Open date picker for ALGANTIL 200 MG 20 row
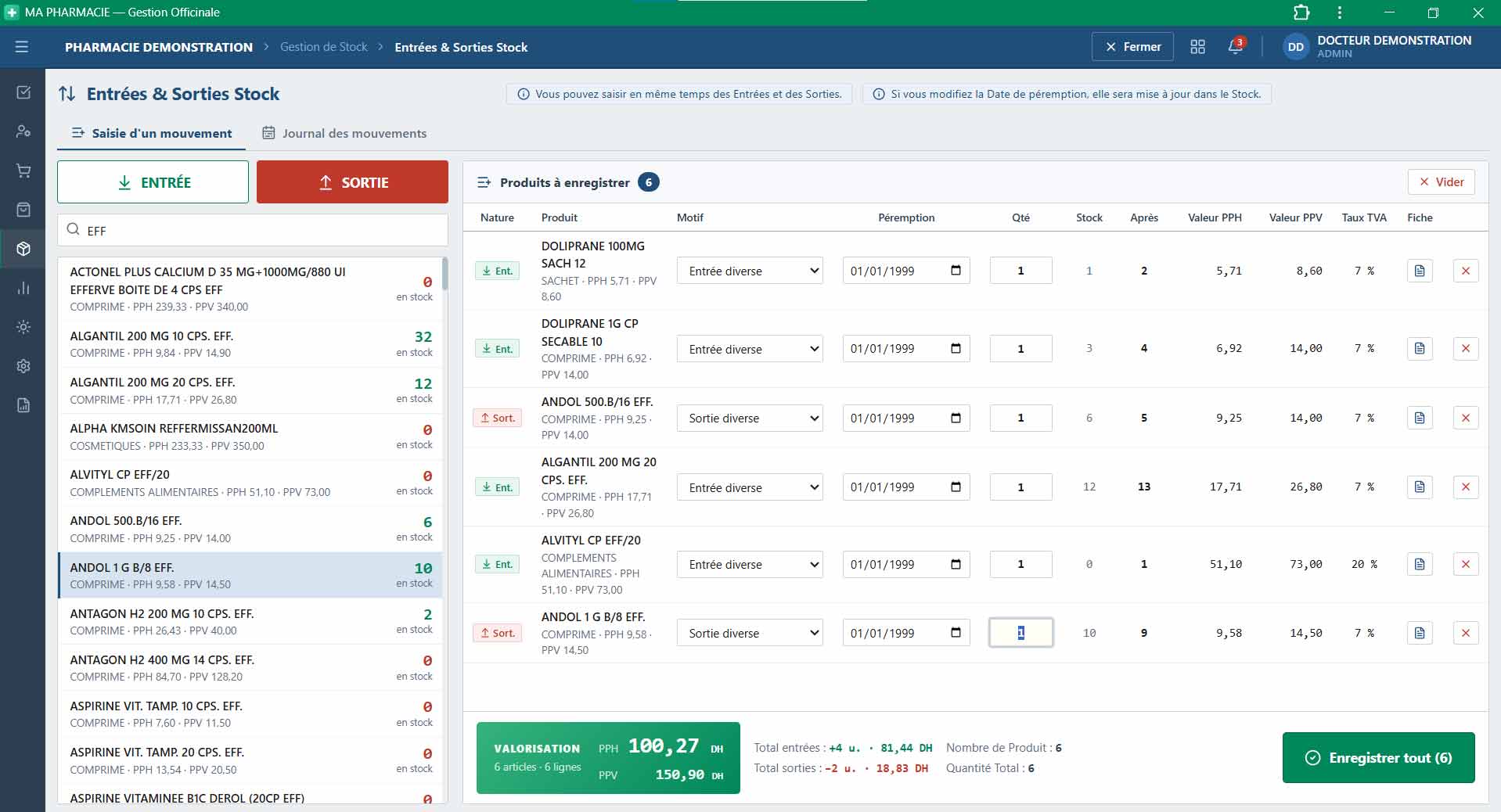Viewport: 1501px width, 812px height. pyautogui.click(x=956, y=487)
